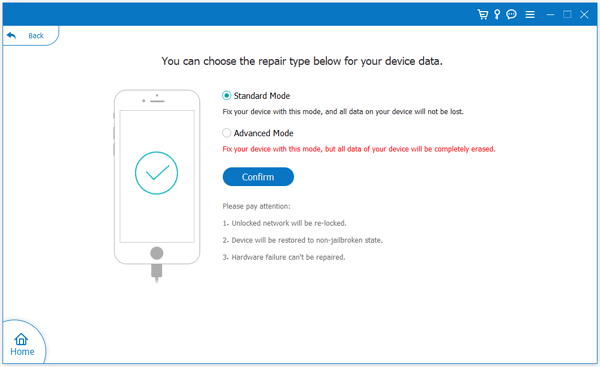Click the back arrow icon

coord(11,35)
